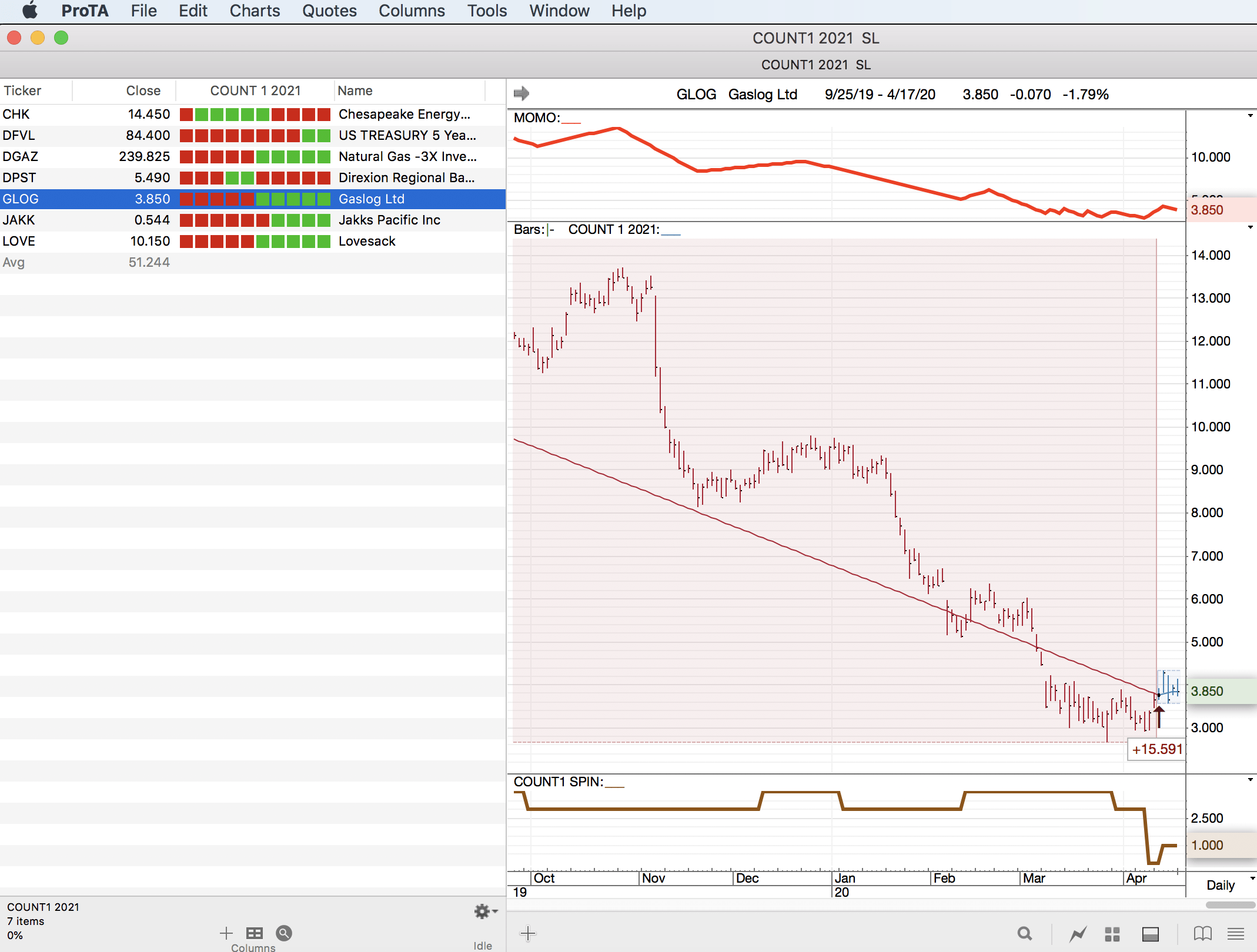The width and height of the screenshot is (1257, 952).
Task: Add a ticker with the watchlist plus icon
Action: 226,933
